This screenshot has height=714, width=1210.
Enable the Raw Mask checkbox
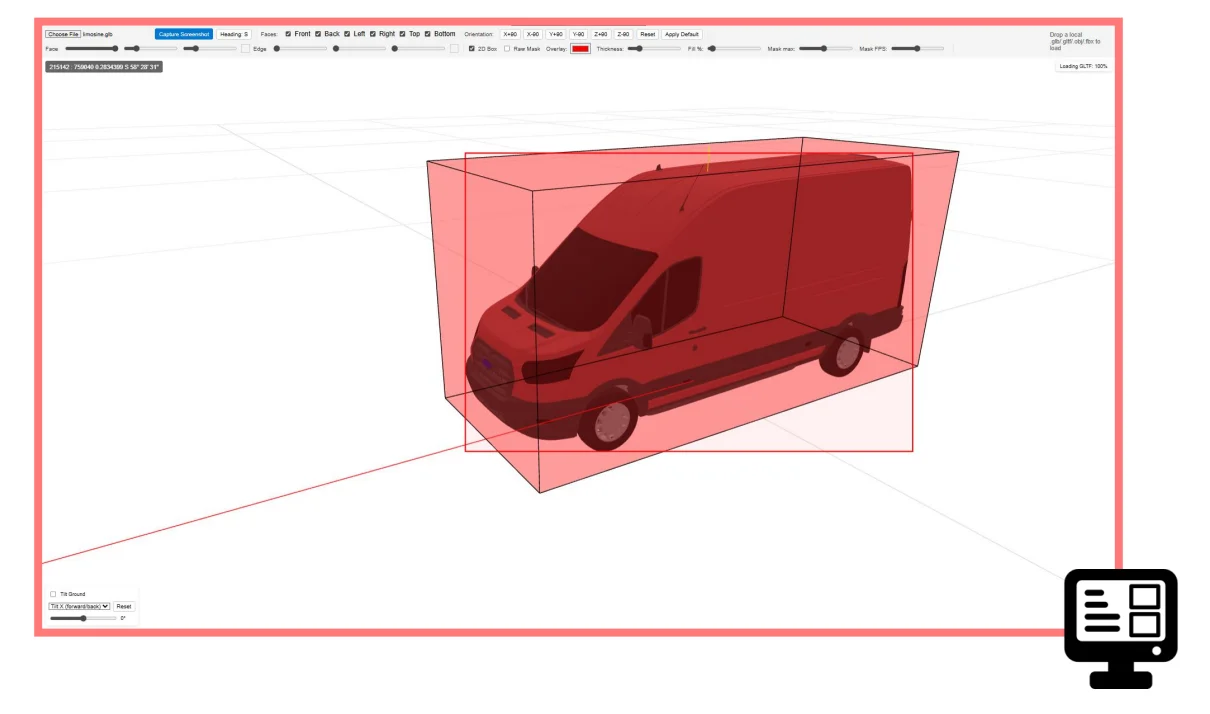507,48
